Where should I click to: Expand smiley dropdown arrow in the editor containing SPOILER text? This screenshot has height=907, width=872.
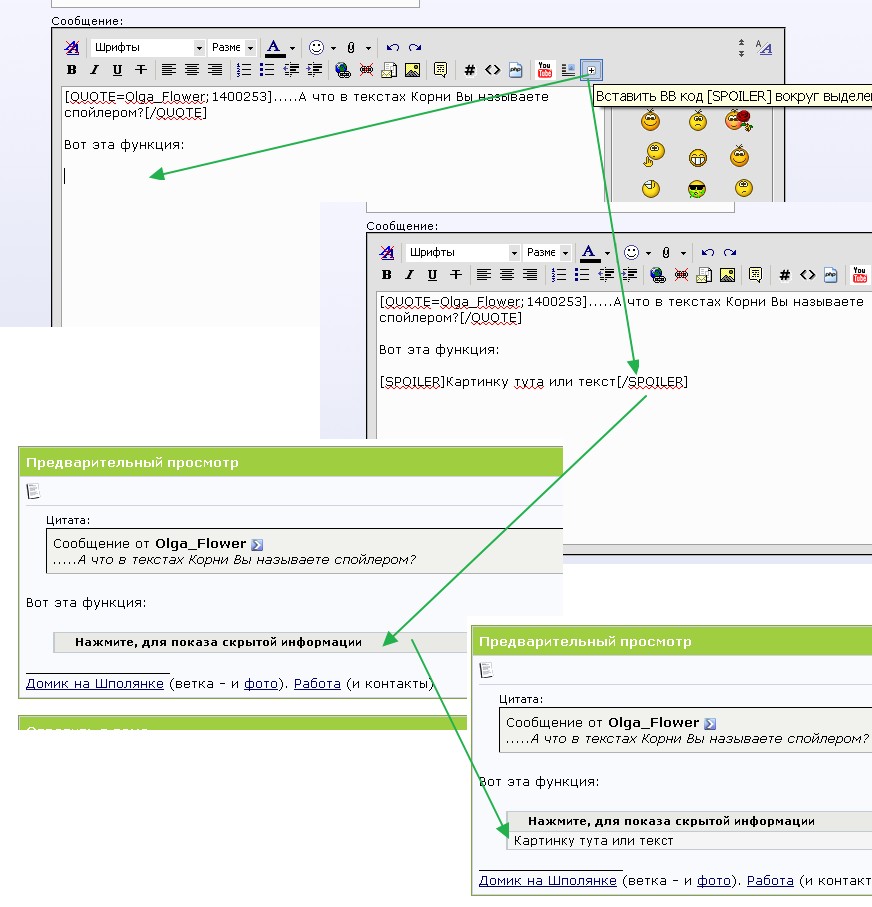648,253
